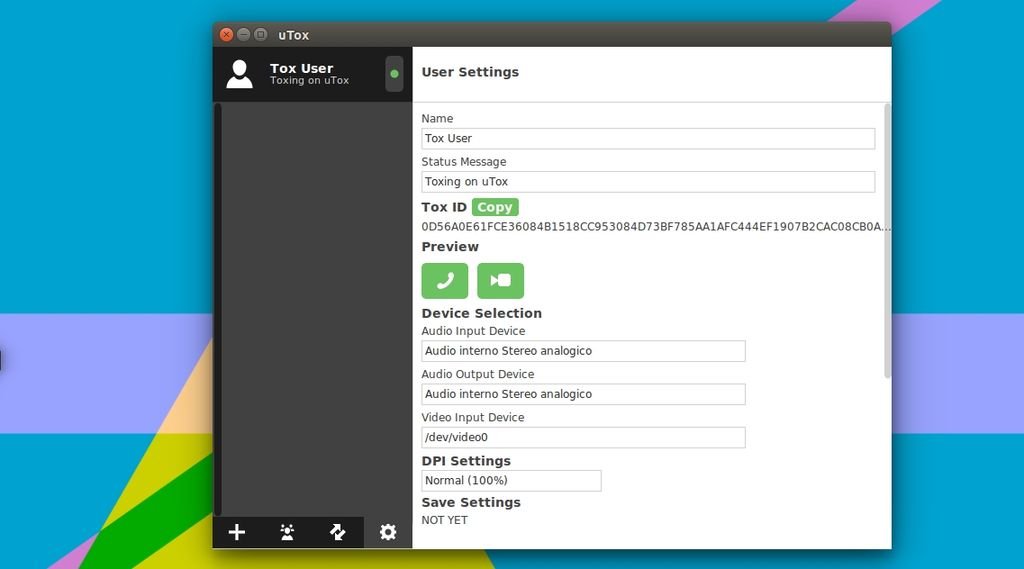Image resolution: width=1024 pixels, height=569 pixels.
Task: Open the DPI Settings dropdown
Action: tap(511, 481)
